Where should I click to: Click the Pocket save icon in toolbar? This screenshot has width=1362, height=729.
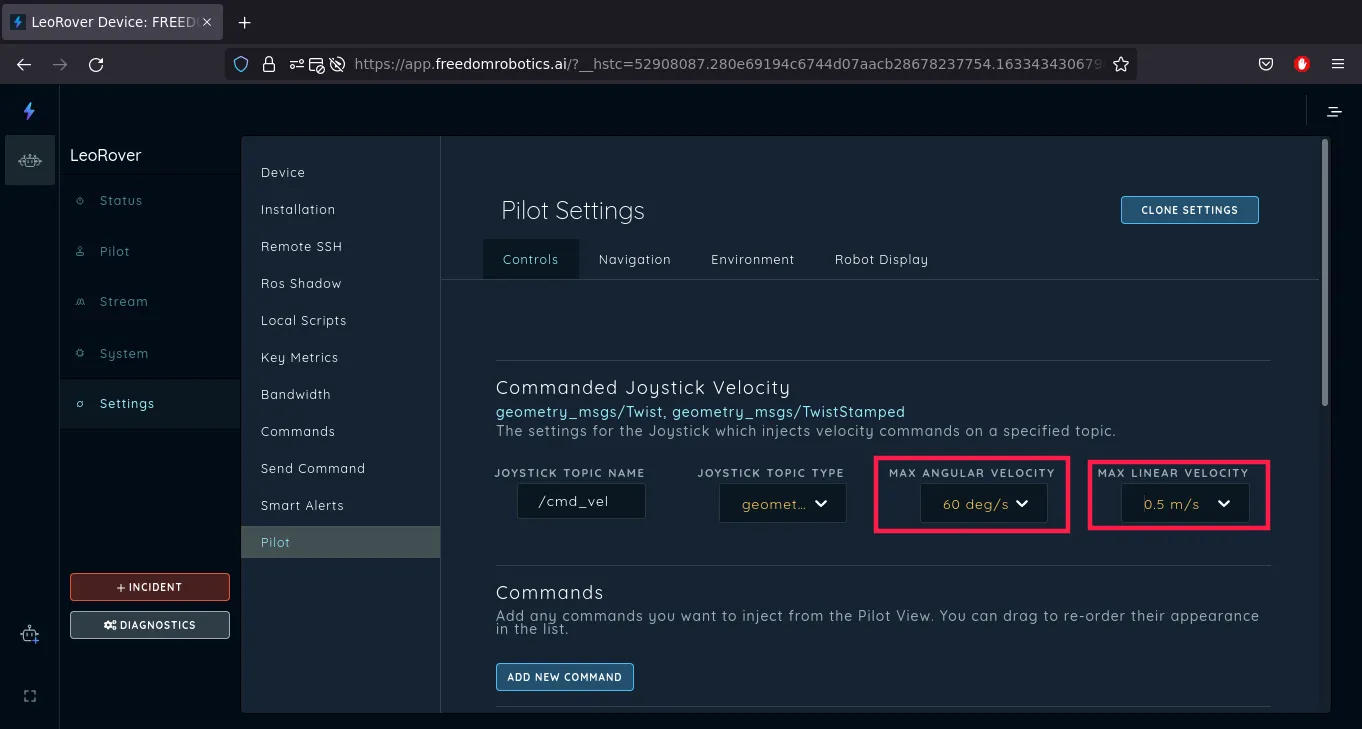click(x=1265, y=64)
